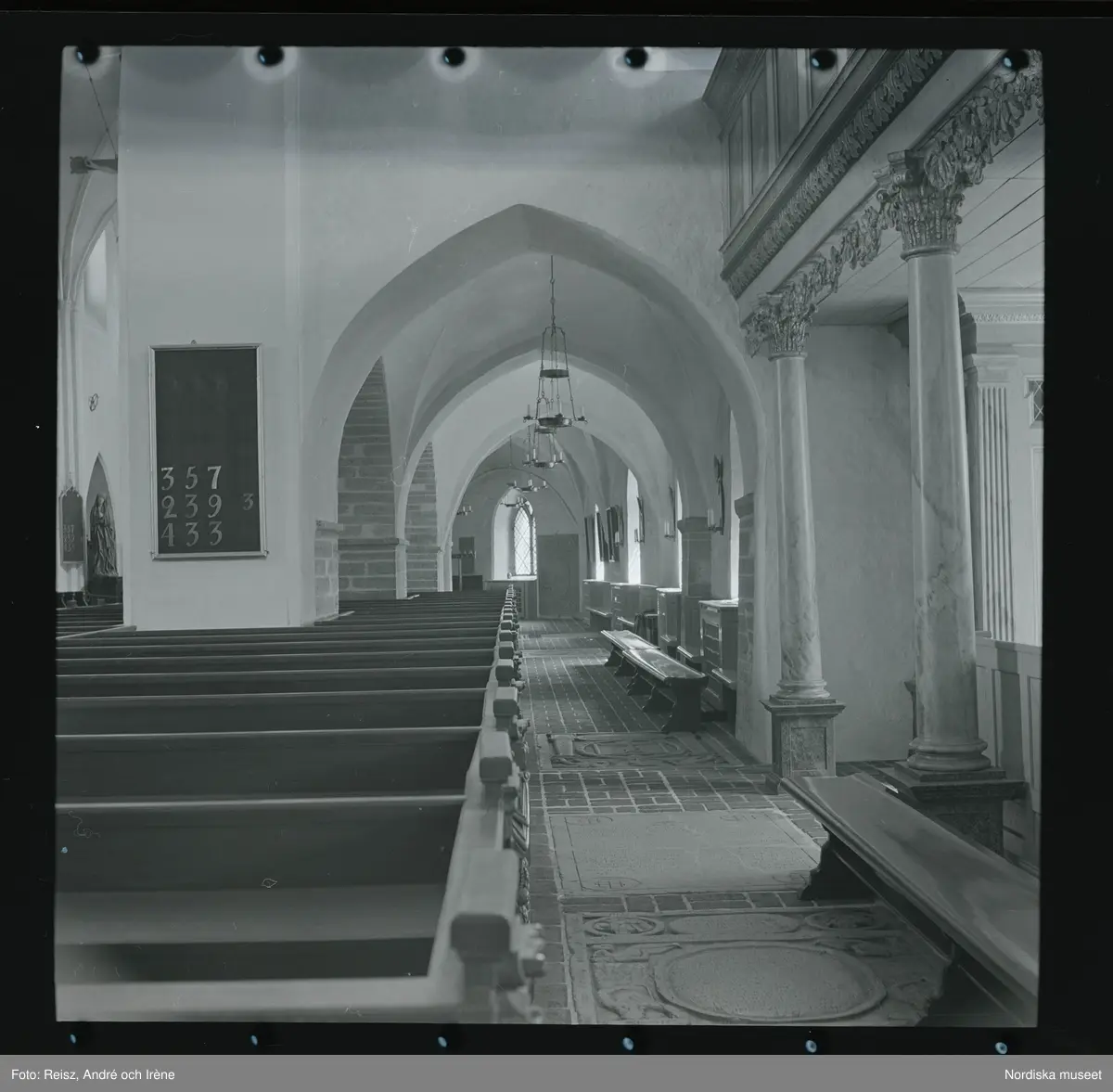
Task: Click the small '3' beside the hymn board
Action: (248, 502)
